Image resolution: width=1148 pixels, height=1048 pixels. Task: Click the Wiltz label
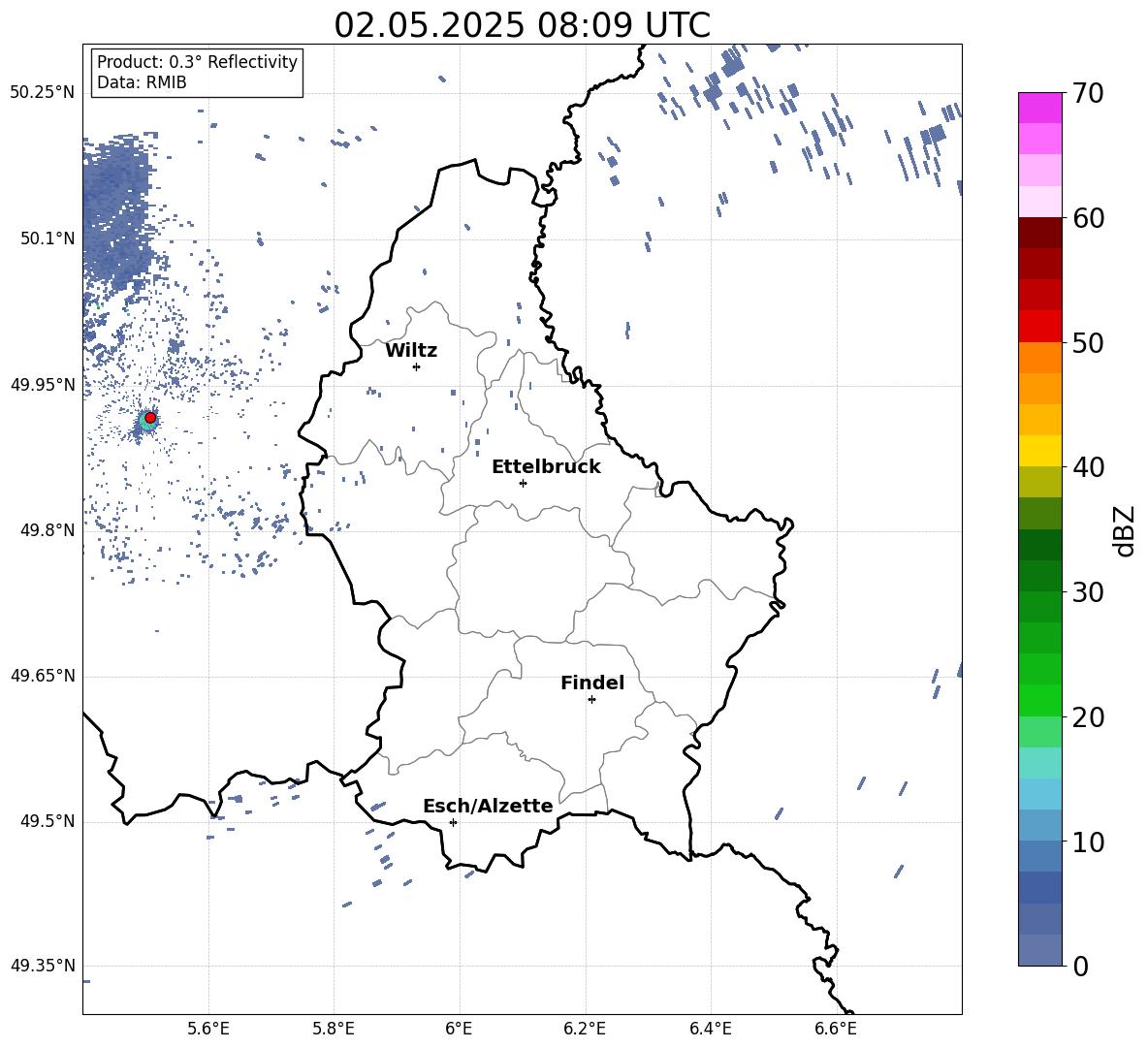pos(411,351)
